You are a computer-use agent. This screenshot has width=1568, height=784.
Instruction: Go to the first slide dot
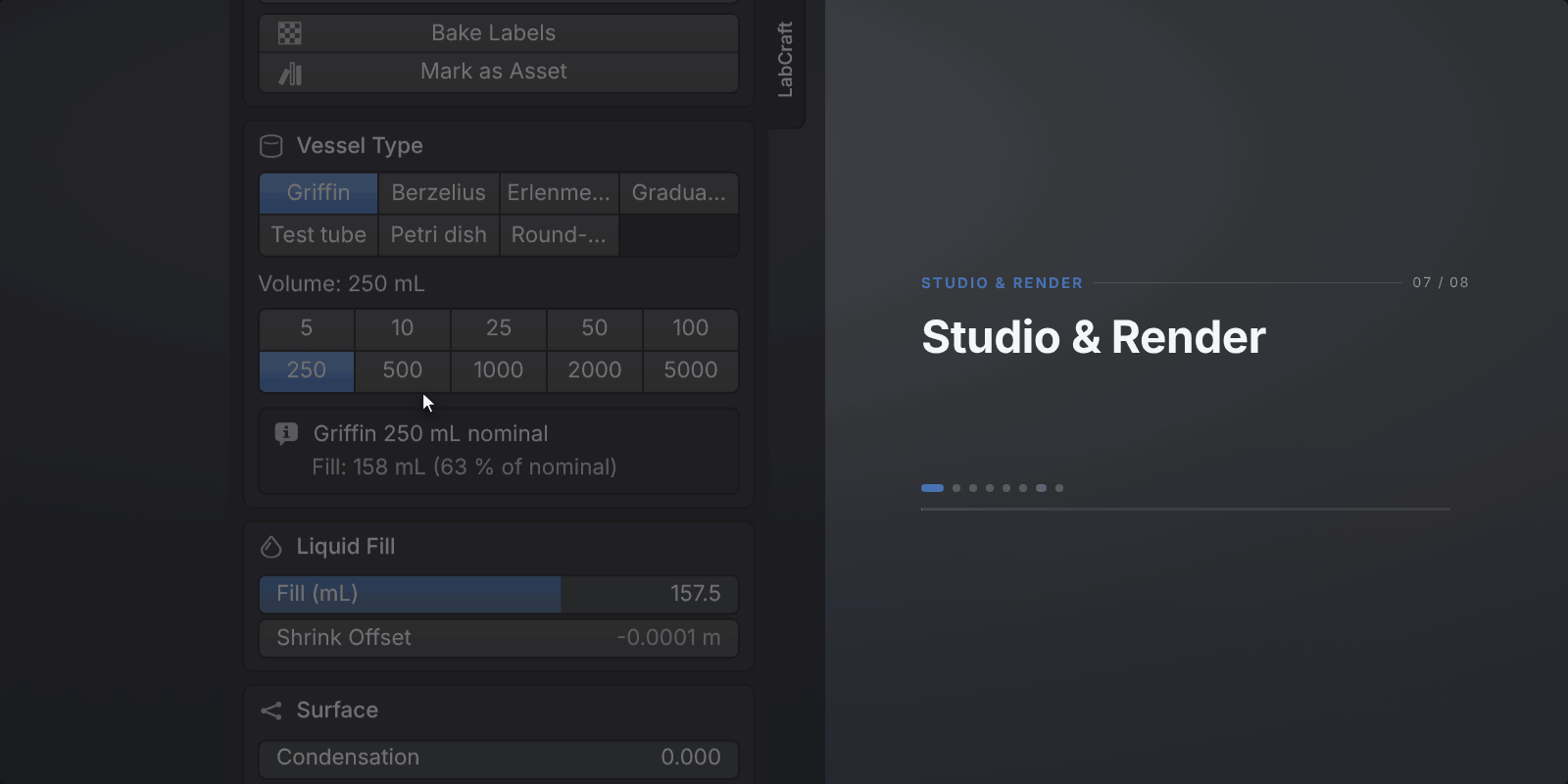[x=932, y=488]
